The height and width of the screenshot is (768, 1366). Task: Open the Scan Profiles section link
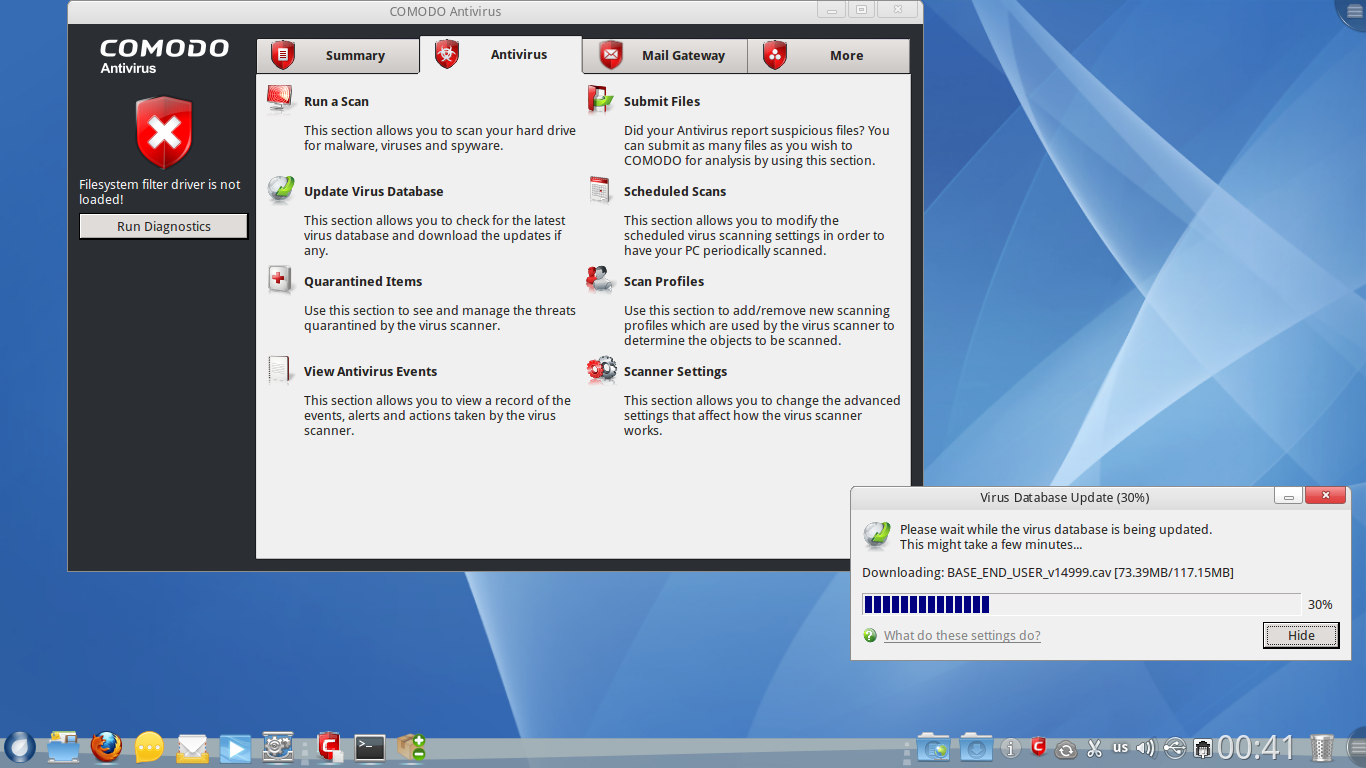[664, 281]
